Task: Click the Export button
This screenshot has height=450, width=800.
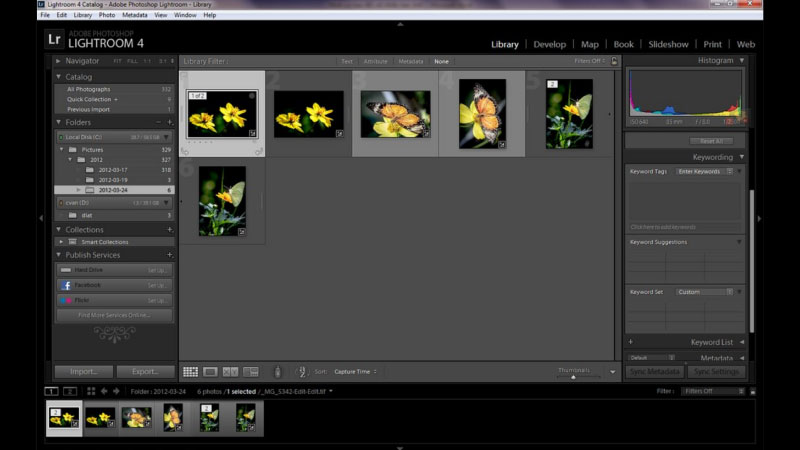Action: [145, 372]
